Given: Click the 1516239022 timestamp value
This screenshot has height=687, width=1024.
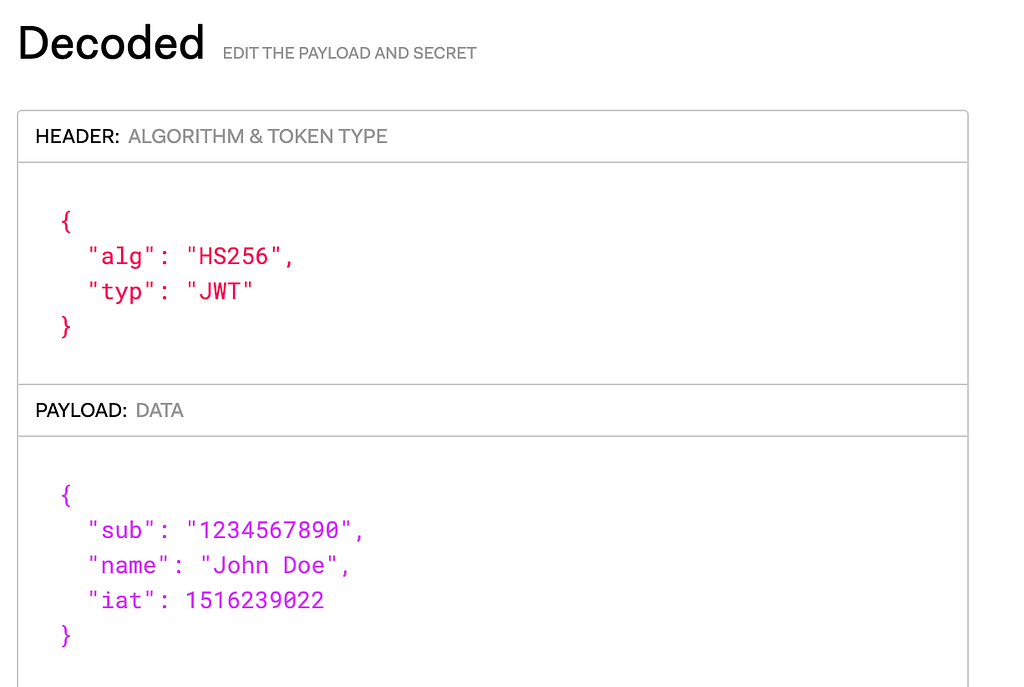Looking at the screenshot, I should pos(255,601).
